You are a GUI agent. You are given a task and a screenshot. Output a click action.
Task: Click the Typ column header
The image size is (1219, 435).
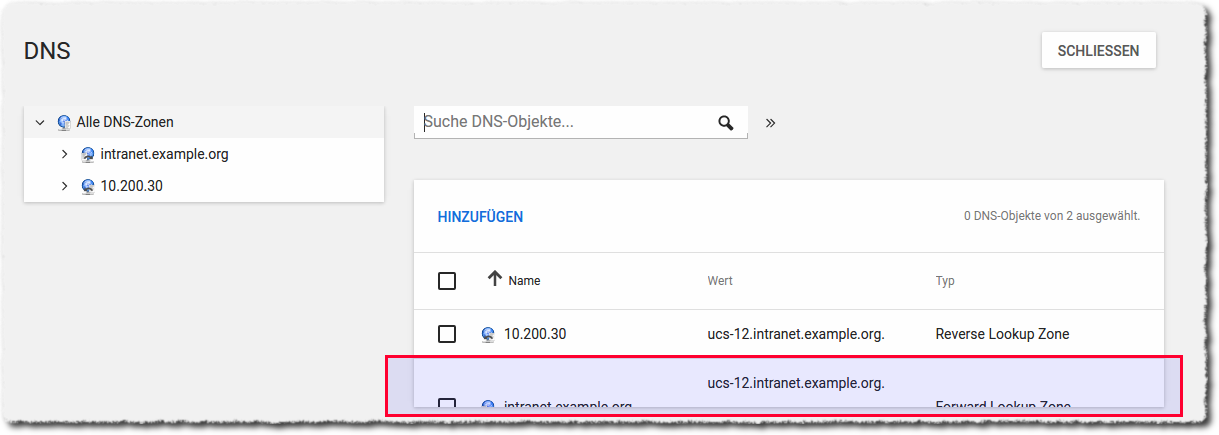pyautogui.click(x=944, y=281)
